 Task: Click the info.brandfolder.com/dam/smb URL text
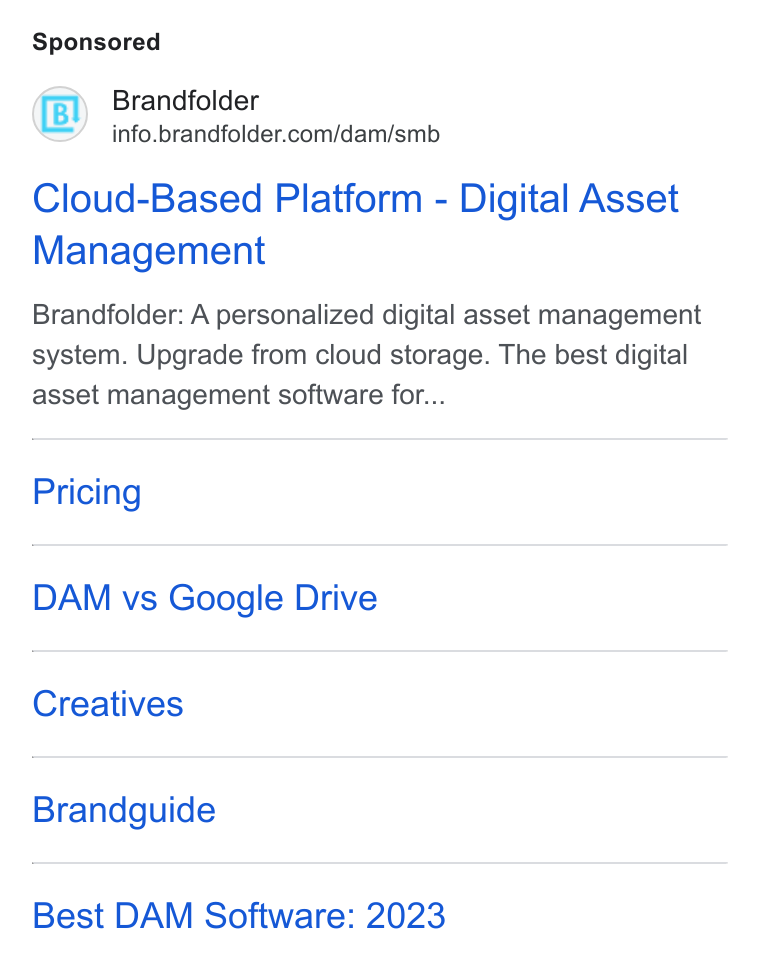coord(276,134)
